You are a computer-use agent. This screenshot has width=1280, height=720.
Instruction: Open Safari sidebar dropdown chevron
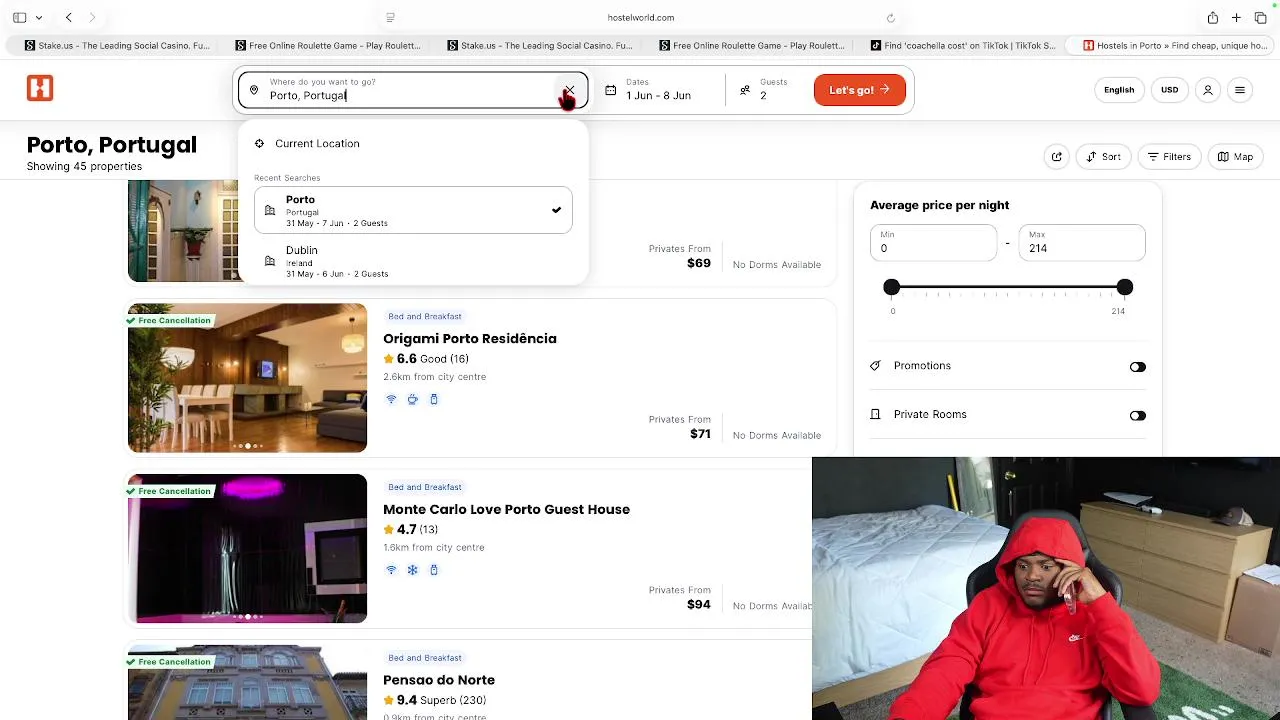click(39, 18)
